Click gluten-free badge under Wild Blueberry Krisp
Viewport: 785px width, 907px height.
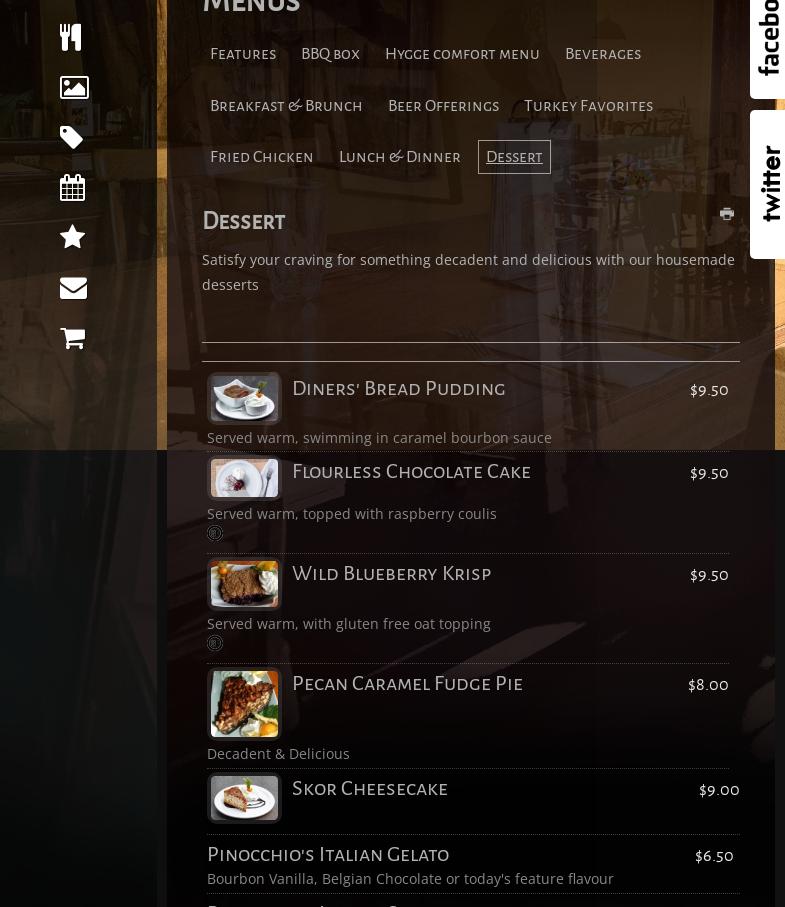(x=215, y=643)
